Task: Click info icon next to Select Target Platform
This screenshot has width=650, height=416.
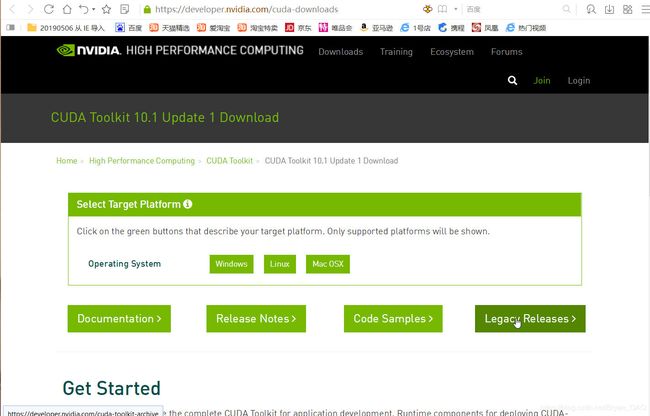Action: [x=187, y=204]
